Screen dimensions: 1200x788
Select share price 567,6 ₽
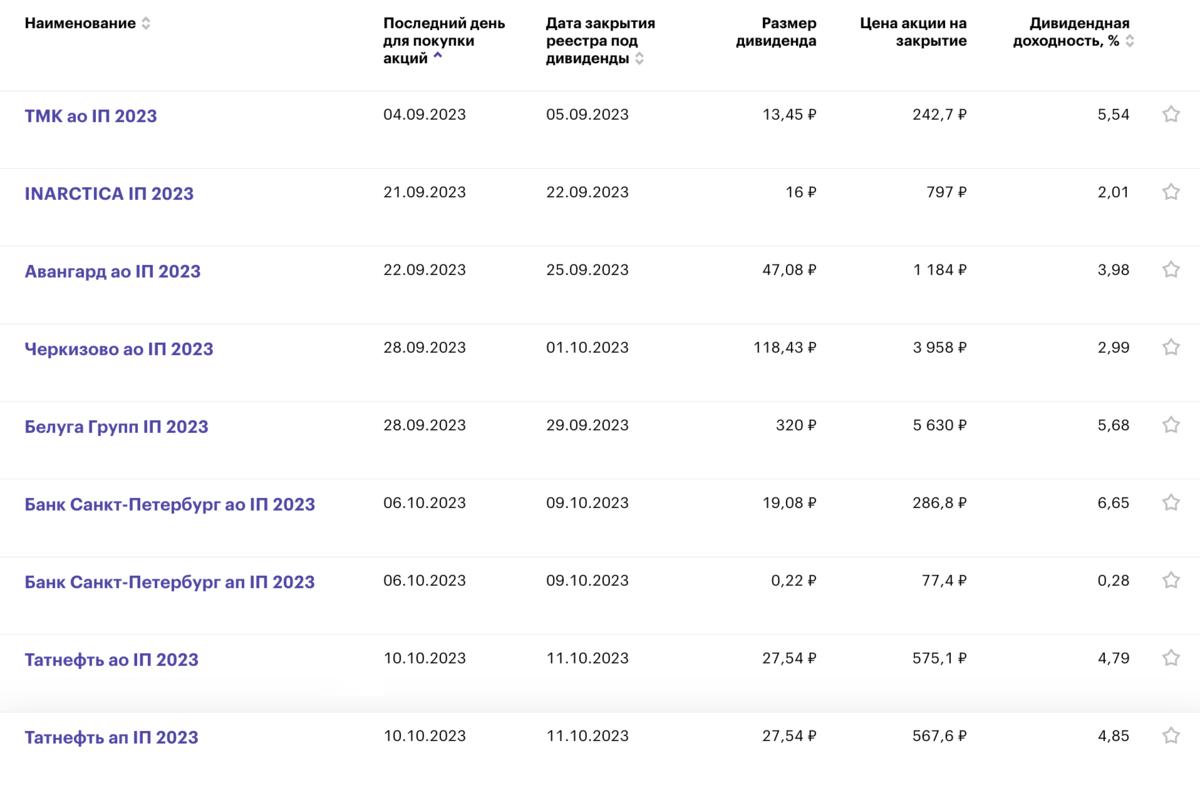point(939,736)
